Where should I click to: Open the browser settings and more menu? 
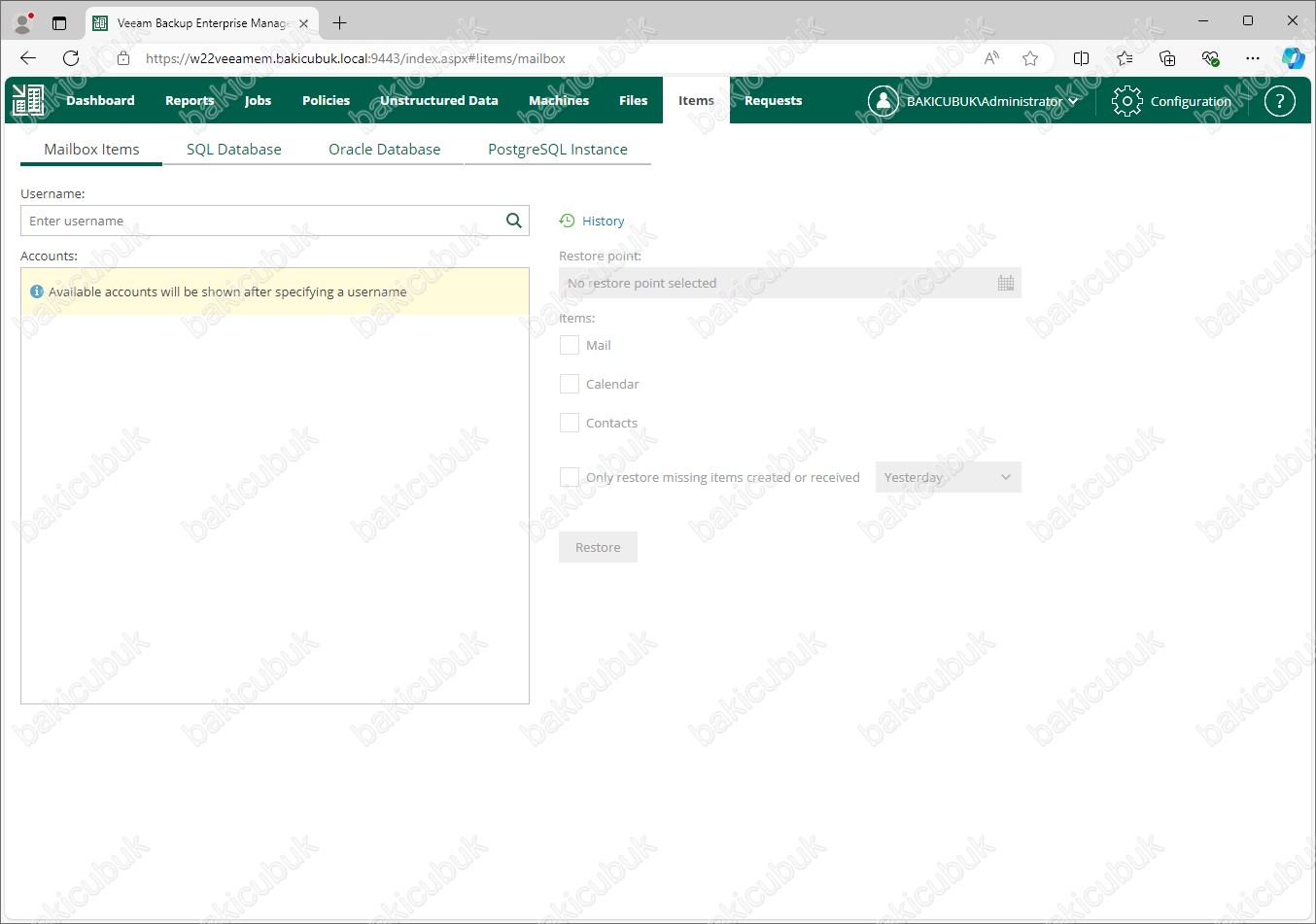pyautogui.click(x=1253, y=58)
